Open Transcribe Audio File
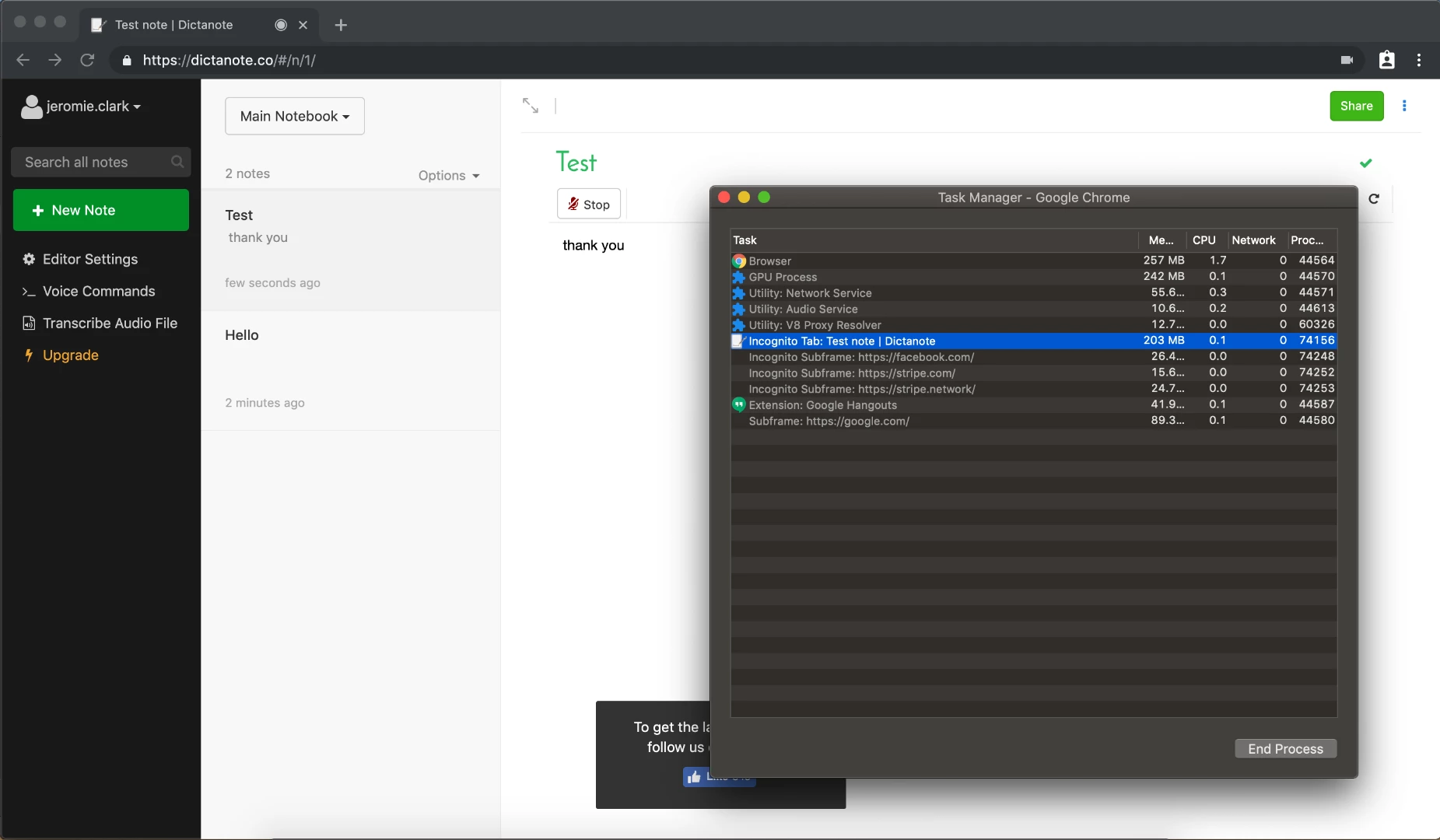 tap(100, 323)
